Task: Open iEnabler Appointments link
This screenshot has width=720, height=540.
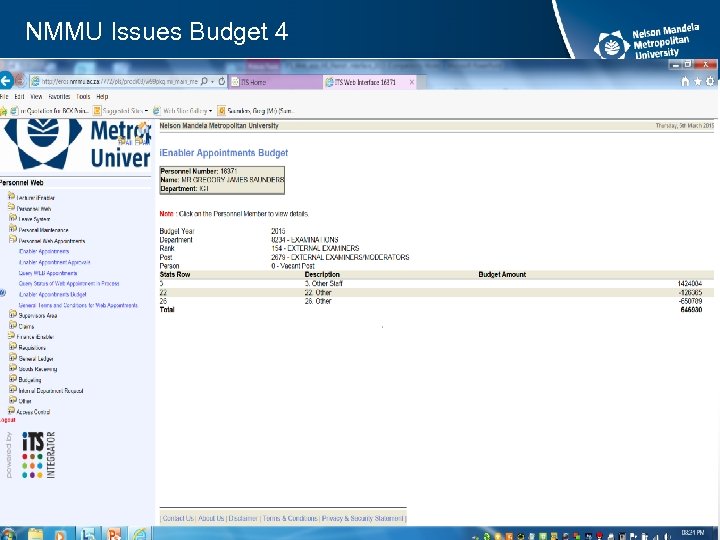Action: (x=44, y=252)
